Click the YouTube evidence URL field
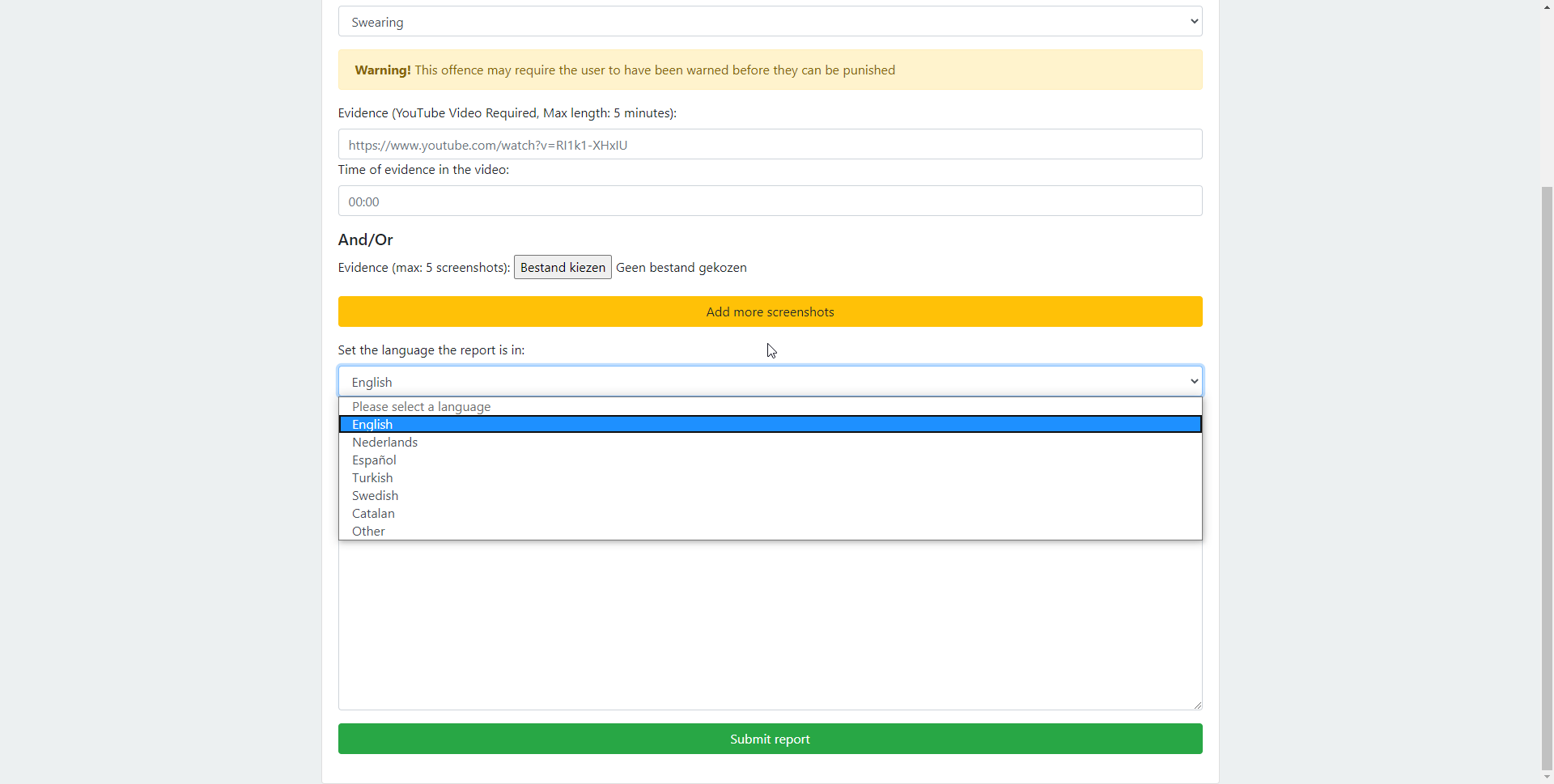Image resolution: width=1554 pixels, height=784 pixels. coord(770,145)
